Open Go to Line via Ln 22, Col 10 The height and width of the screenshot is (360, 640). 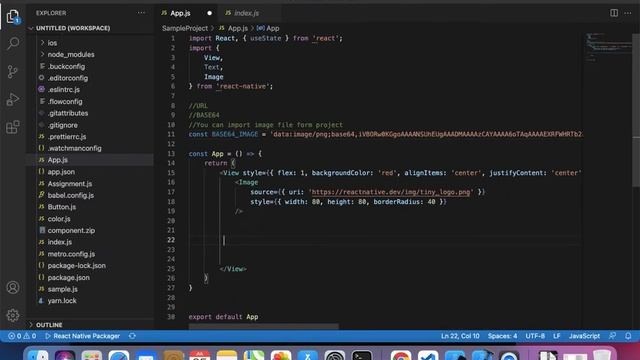[x=460, y=336]
